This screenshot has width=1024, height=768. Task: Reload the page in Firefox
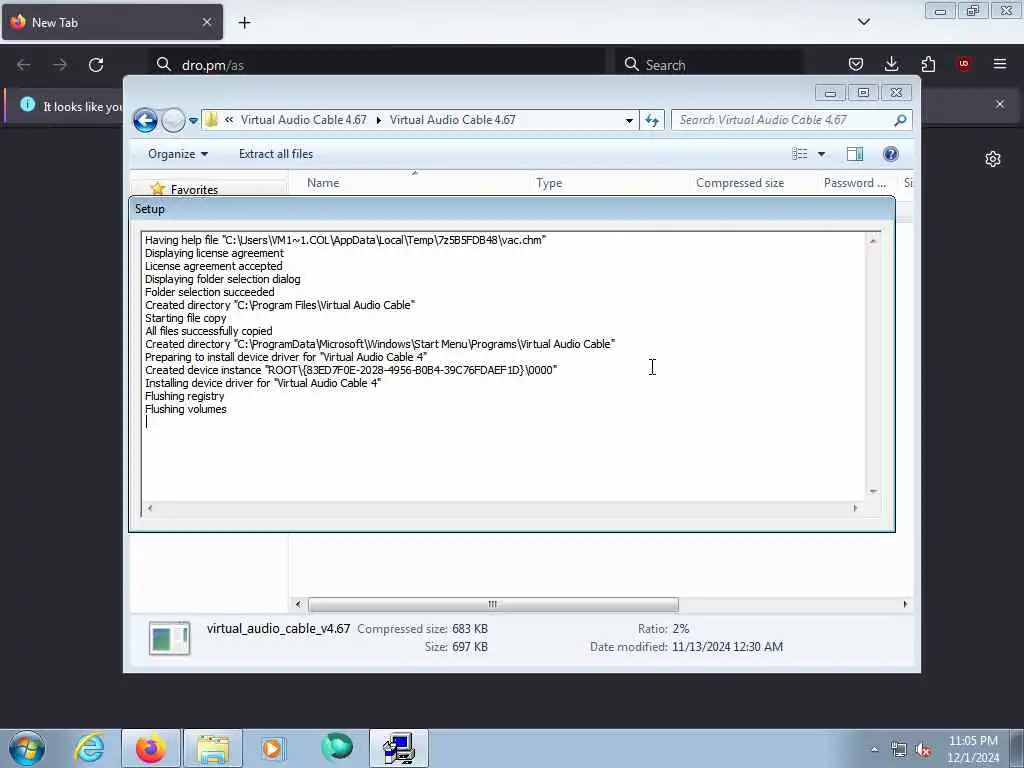click(x=96, y=65)
